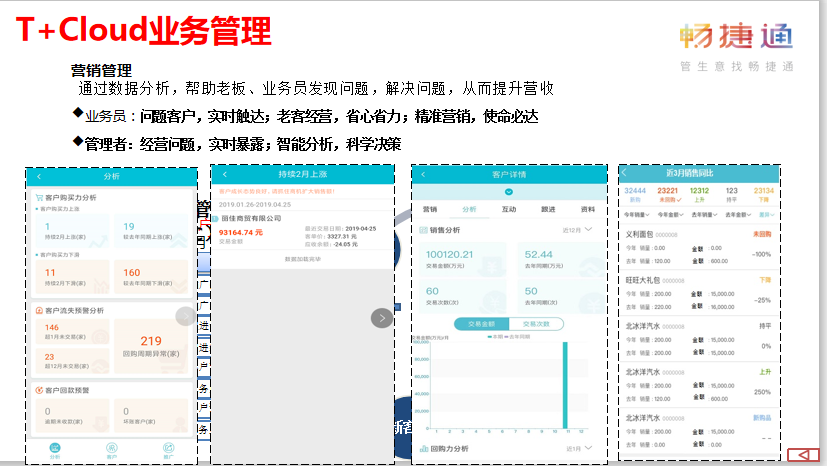827x466 pixels.
Task: Open the 逾期未收款 card
Action: click(72, 415)
